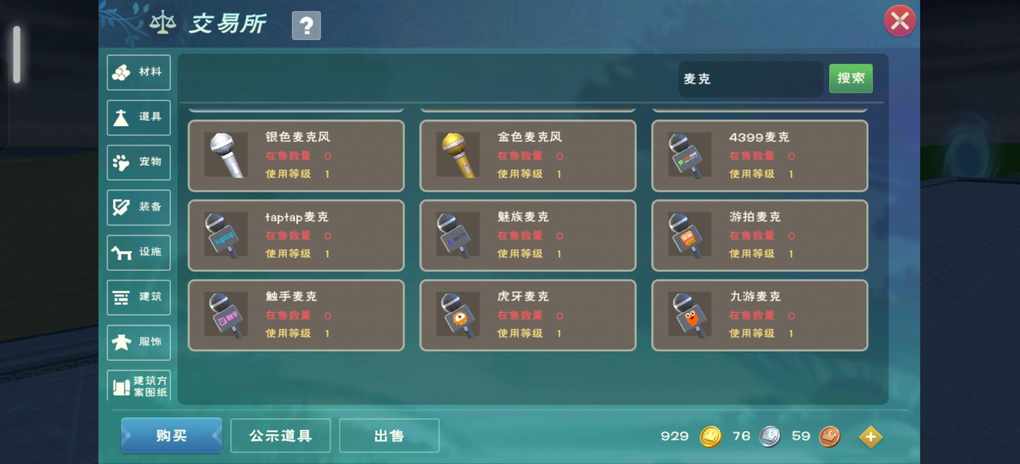Open the 装备 equipment category
The width and height of the screenshot is (1020, 464).
click(x=139, y=208)
